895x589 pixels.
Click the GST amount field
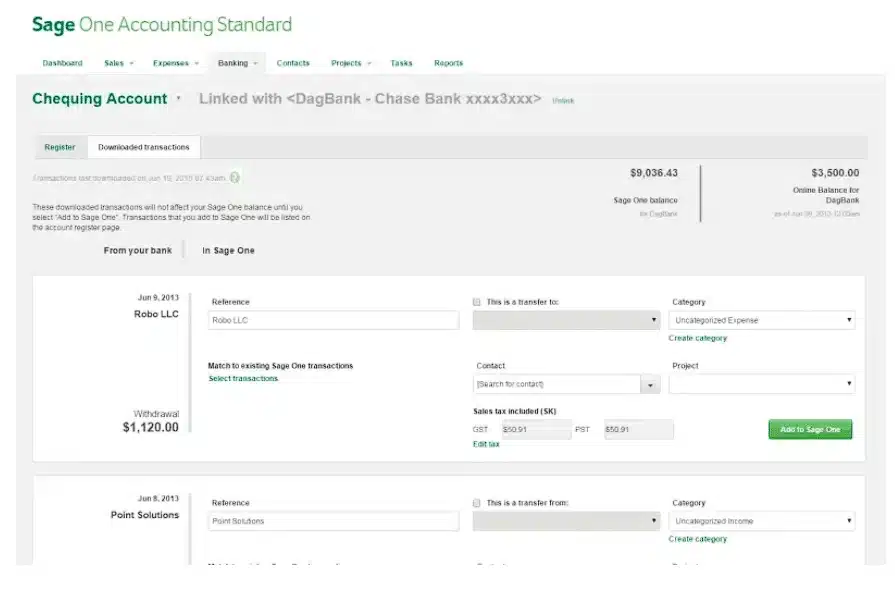coord(536,429)
